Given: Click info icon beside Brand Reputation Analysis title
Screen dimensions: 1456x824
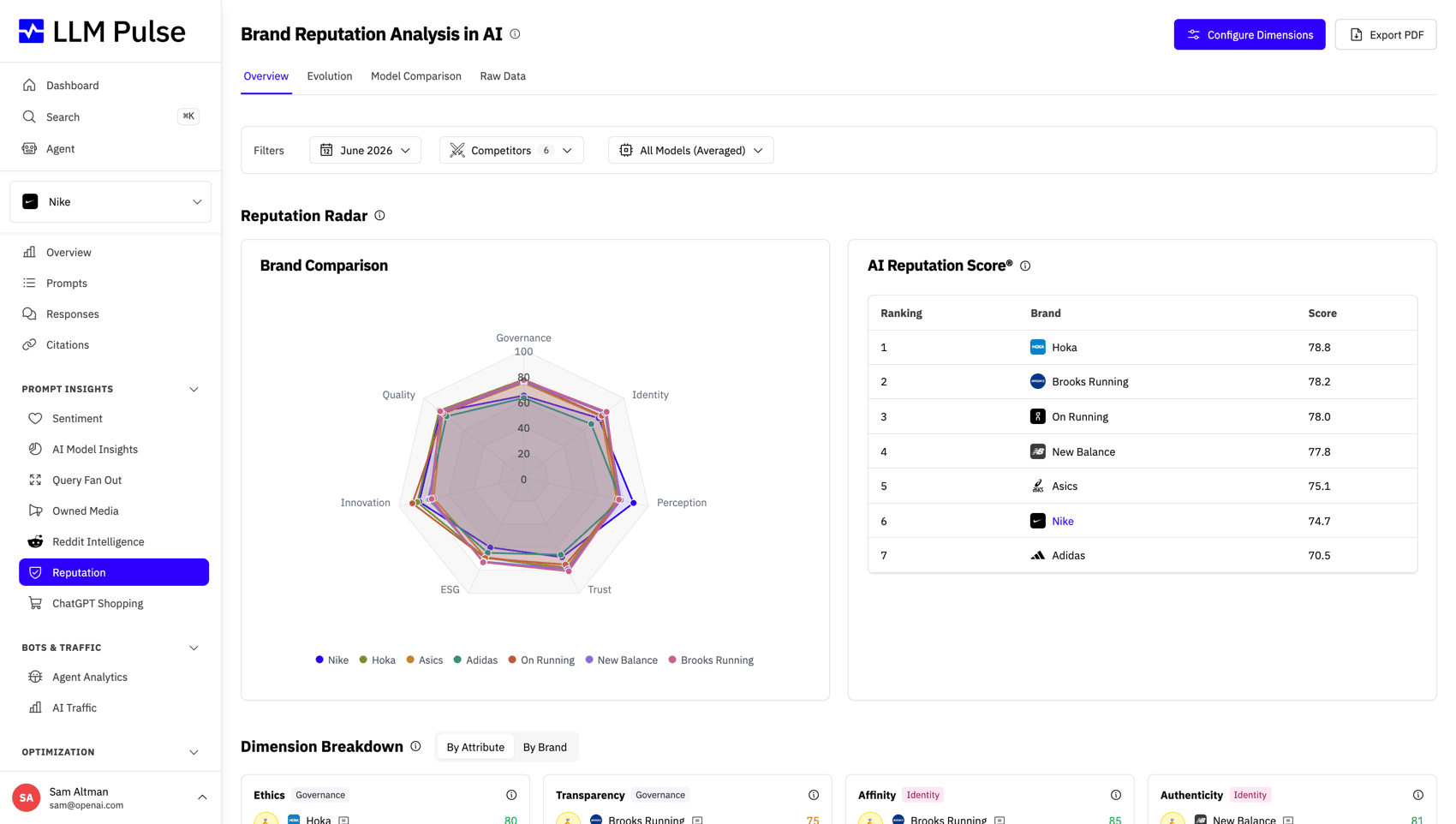Looking at the screenshot, I should pyautogui.click(x=515, y=34).
